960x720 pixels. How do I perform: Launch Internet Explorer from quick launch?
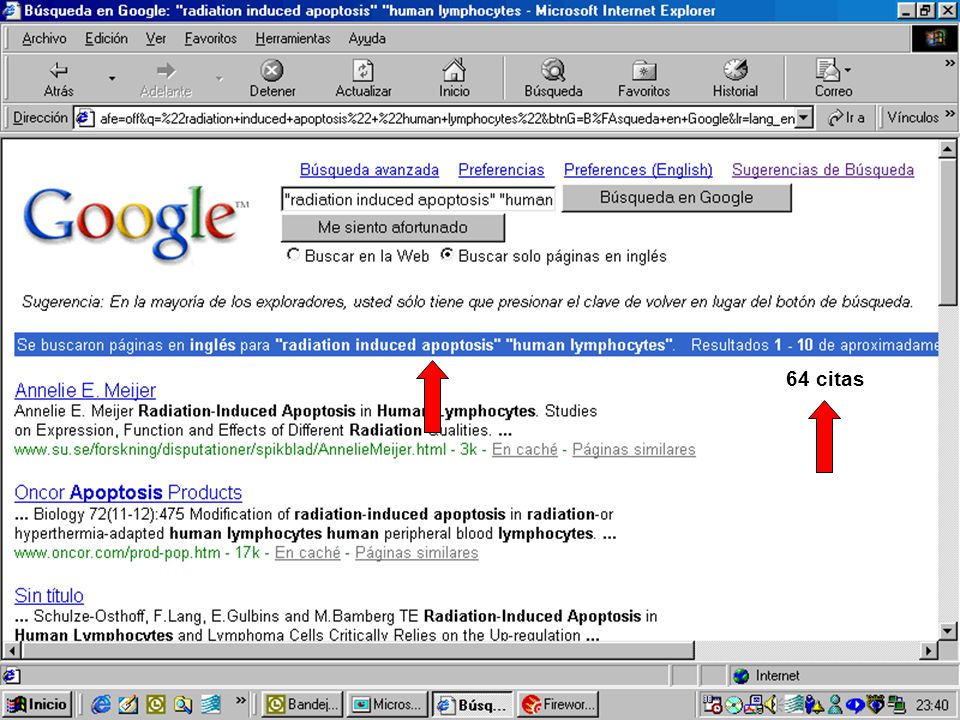(101, 705)
